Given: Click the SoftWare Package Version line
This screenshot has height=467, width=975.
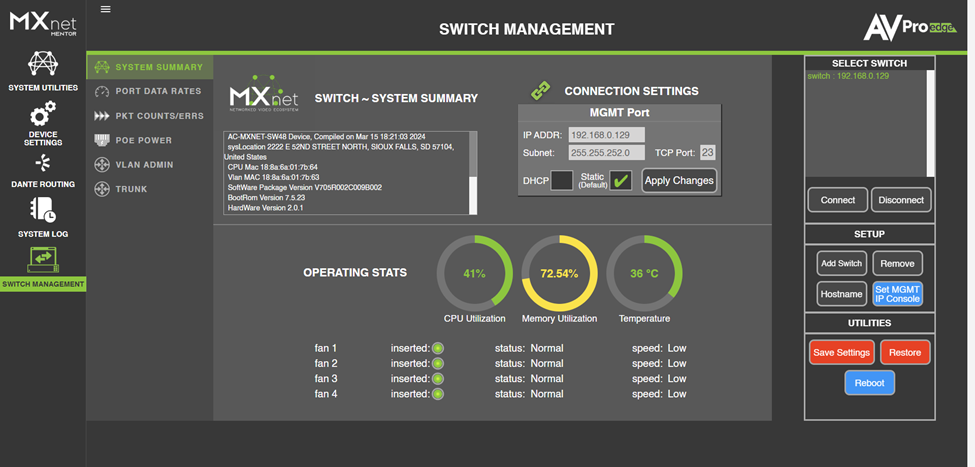Looking at the screenshot, I should tap(305, 187).
